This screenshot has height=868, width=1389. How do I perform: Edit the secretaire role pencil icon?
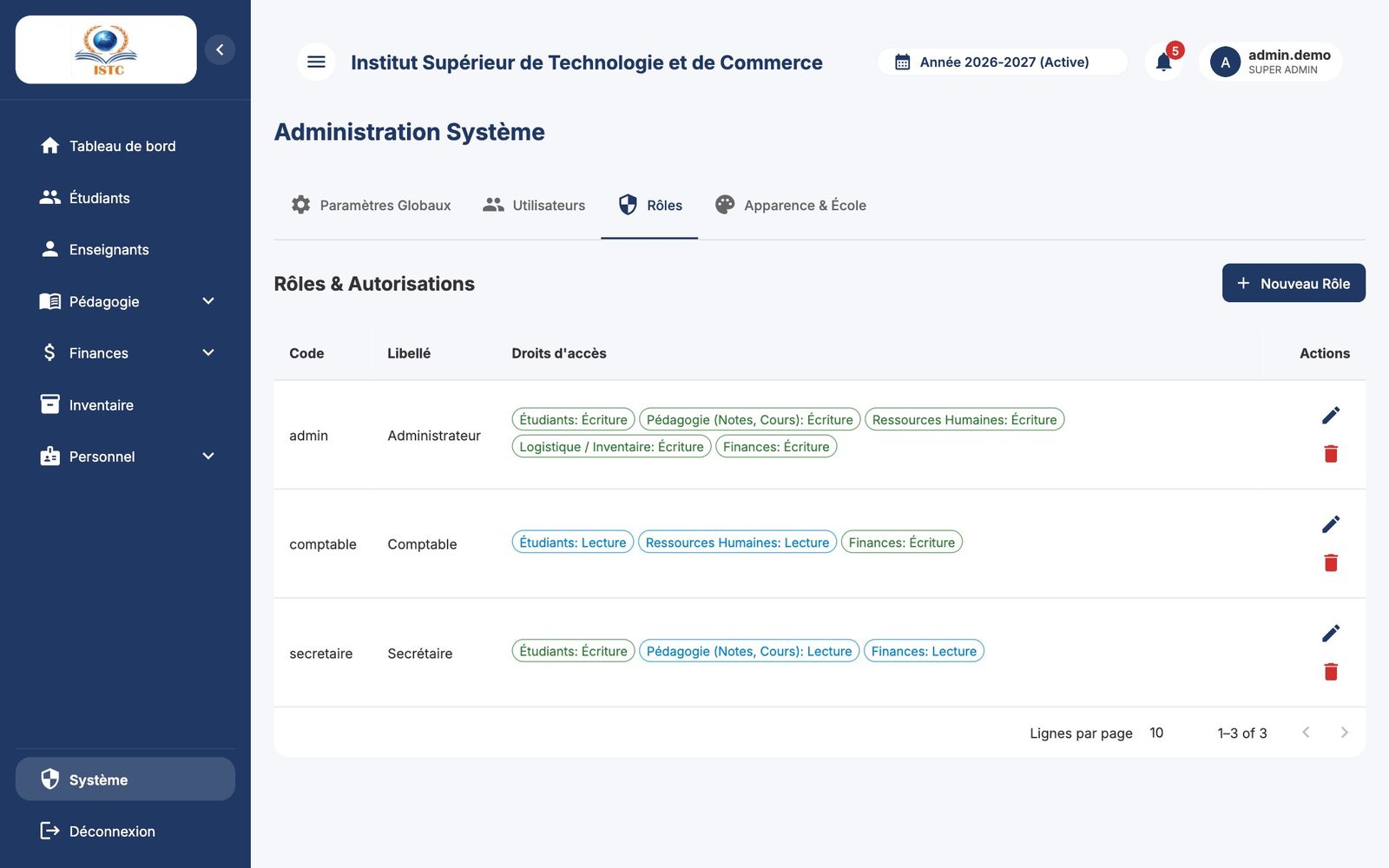pyautogui.click(x=1331, y=634)
